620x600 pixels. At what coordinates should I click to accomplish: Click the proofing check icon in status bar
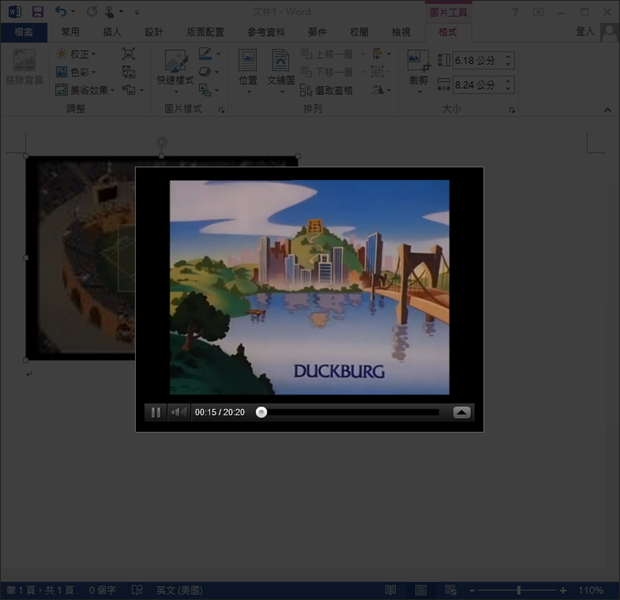[x=137, y=591]
